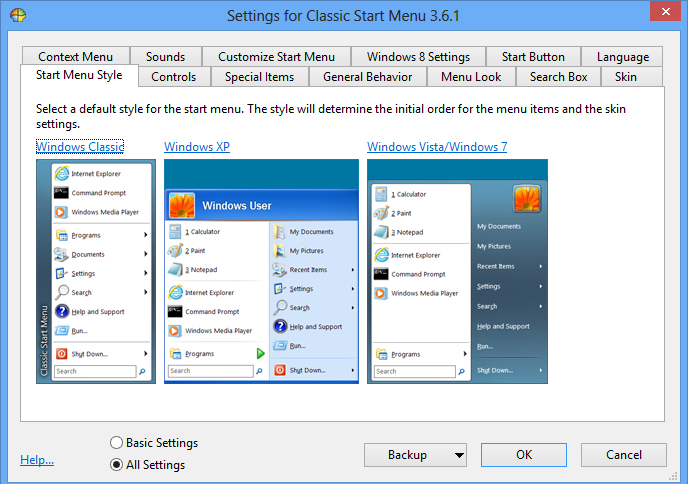This screenshot has width=688, height=484.
Task: Select the Start Menu Style tab
Action: click(79, 75)
